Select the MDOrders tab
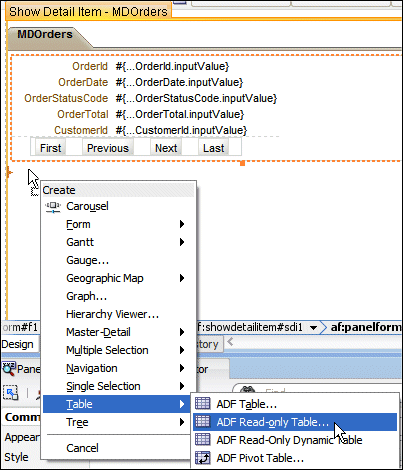403x470 pixels. [x=45, y=34]
